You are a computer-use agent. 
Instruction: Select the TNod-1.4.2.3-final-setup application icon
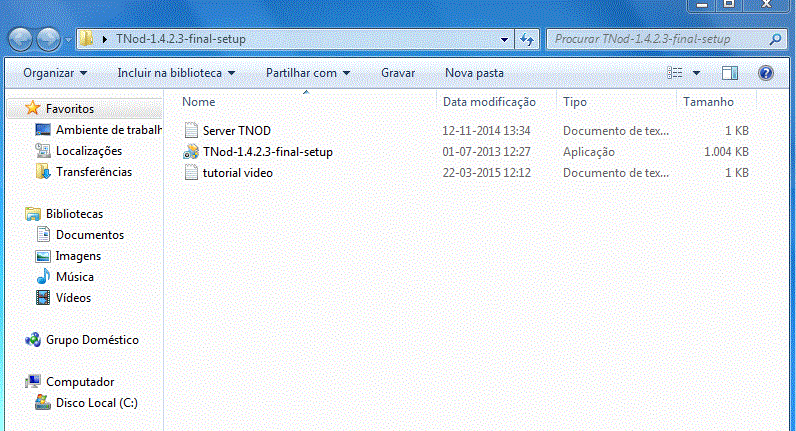(x=191, y=152)
